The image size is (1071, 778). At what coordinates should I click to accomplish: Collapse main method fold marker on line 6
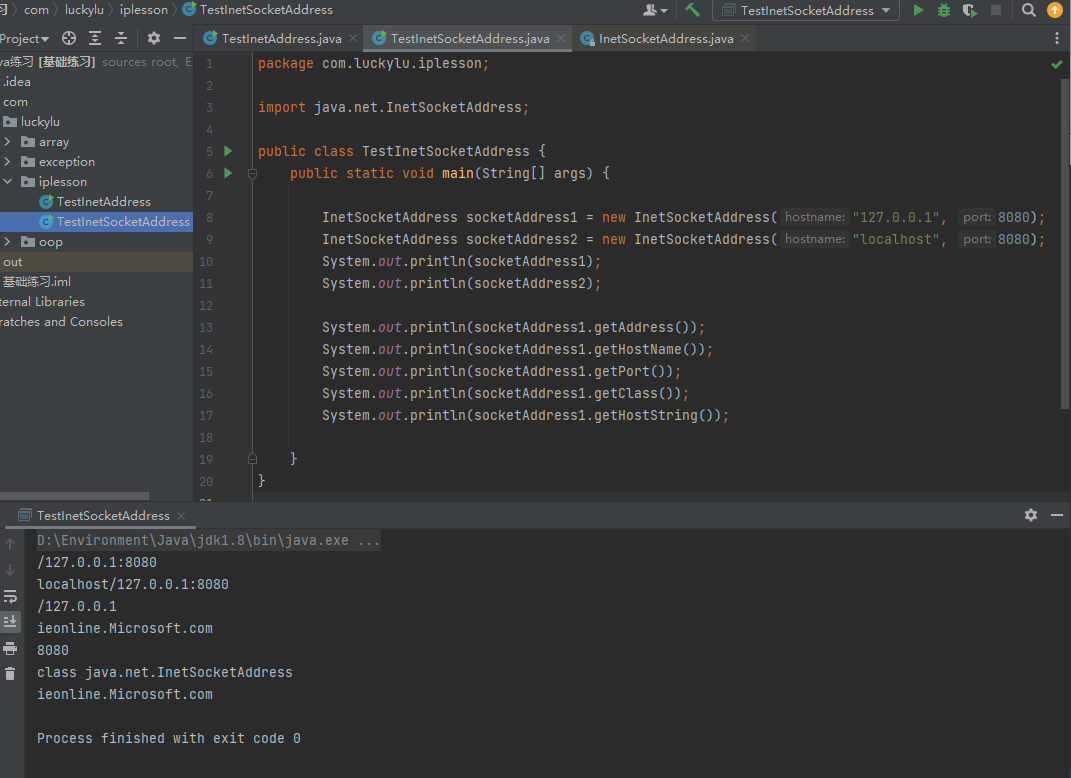pos(252,173)
